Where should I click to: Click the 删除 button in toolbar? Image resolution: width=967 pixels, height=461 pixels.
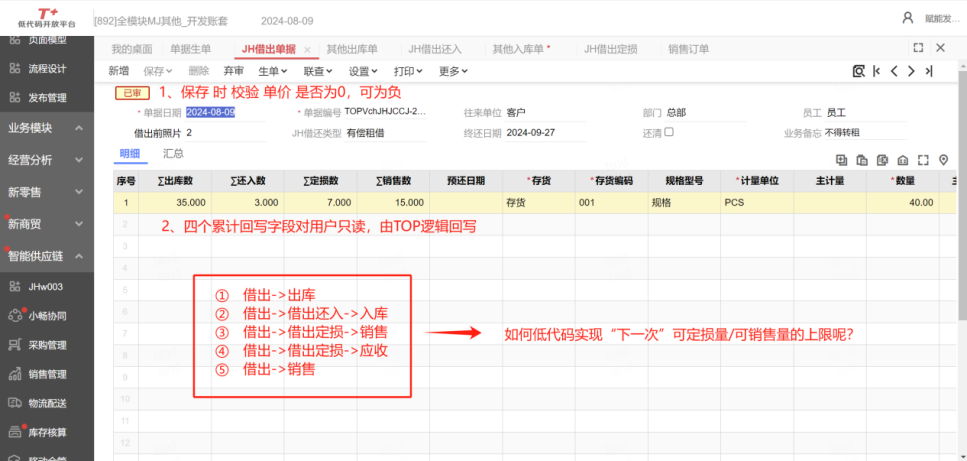(199, 71)
